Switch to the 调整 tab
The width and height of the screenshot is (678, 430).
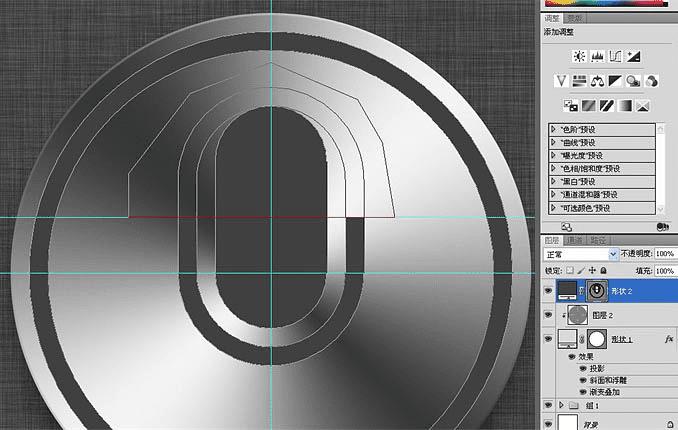tap(552, 18)
